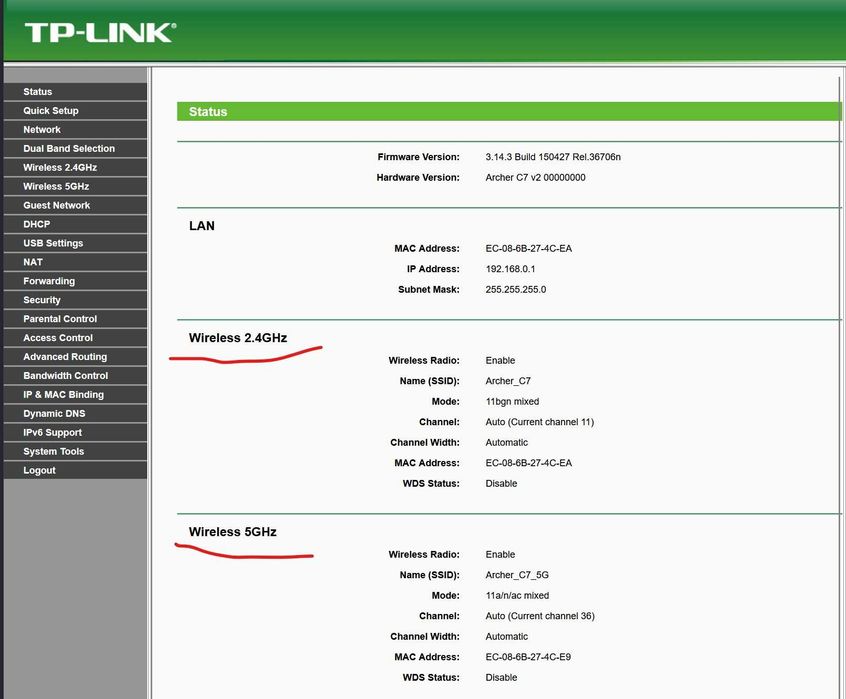Go to Wireless 2.4GHz sidebar menu

click(x=75, y=167)
